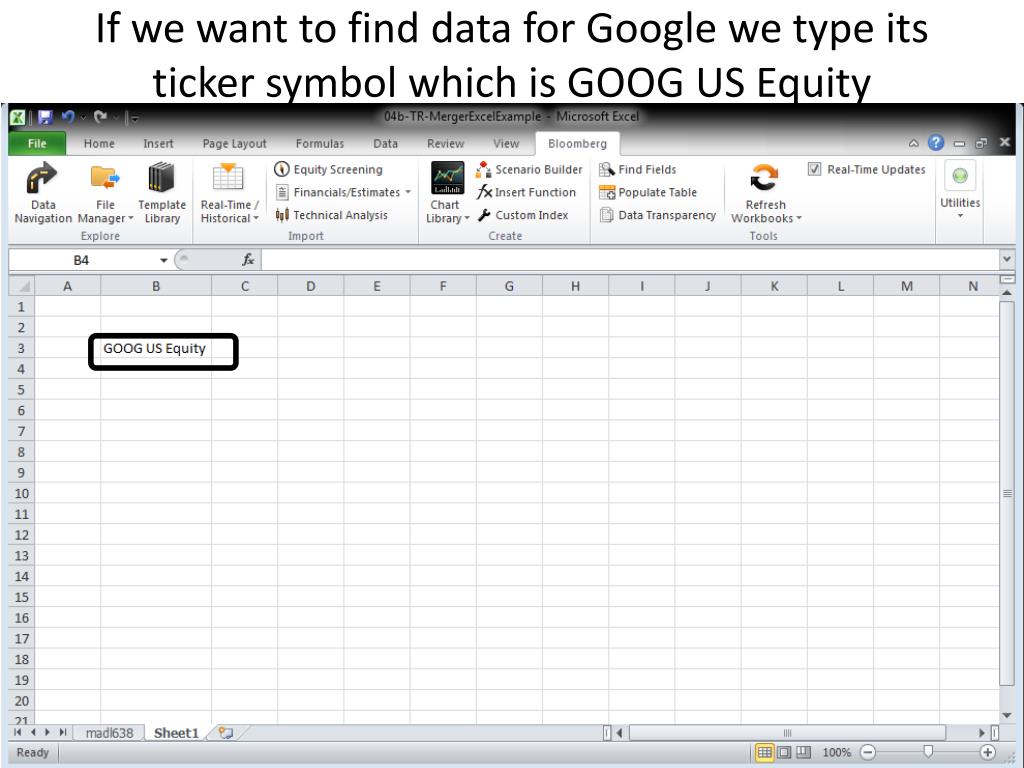Open Scenario Builder

coord(529,170)
